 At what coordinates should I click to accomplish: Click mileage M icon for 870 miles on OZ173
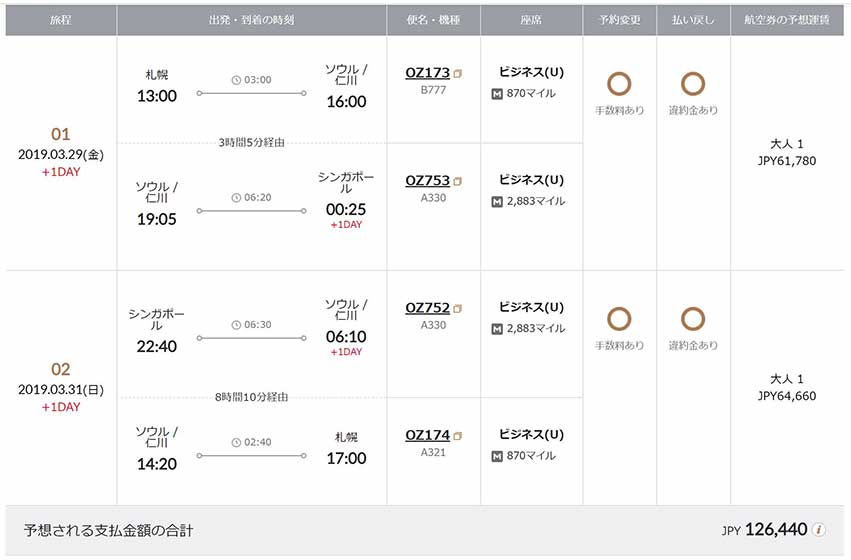point(497,94)
